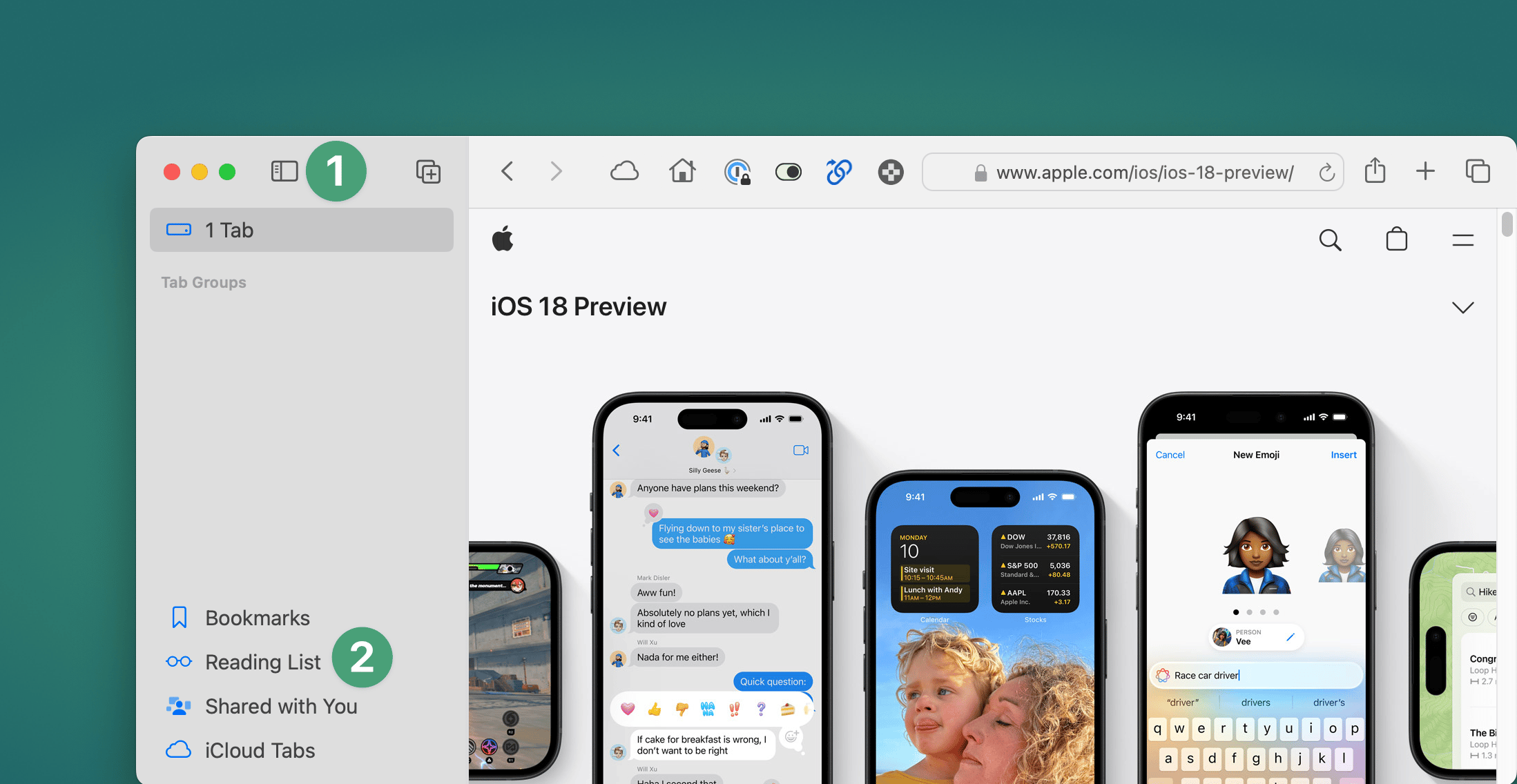
Task: Go to the home page
Action: point(682,170)
